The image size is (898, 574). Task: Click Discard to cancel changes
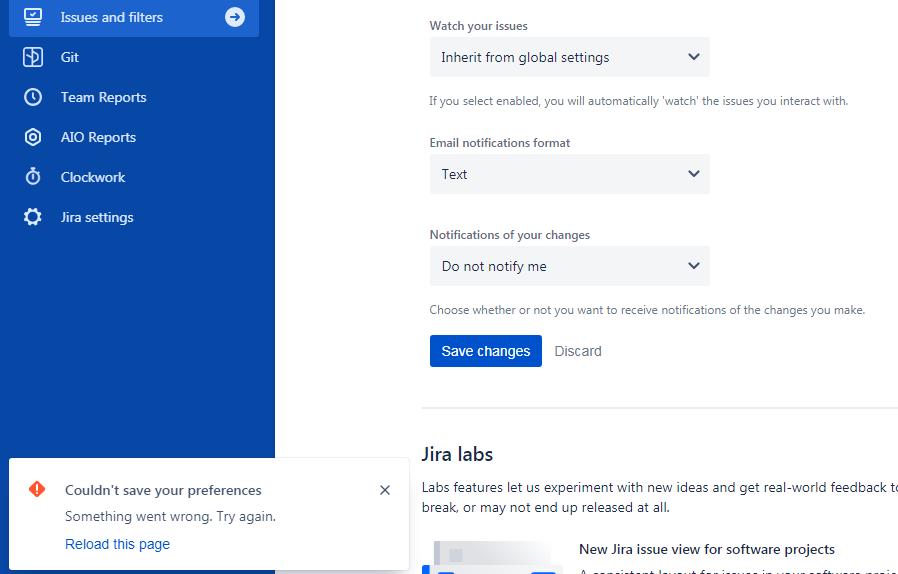578,351
